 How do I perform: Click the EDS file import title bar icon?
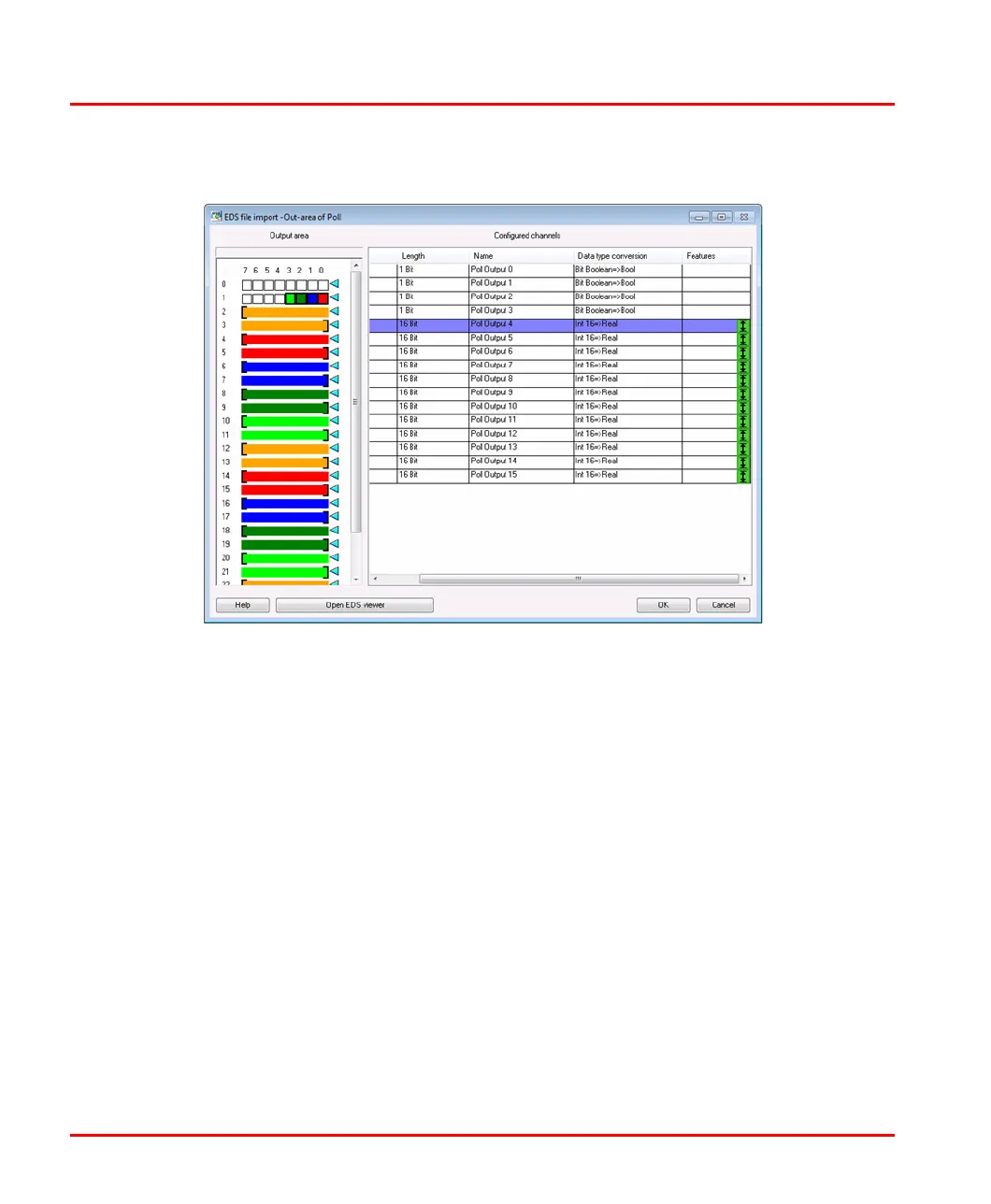coord(216,217)
